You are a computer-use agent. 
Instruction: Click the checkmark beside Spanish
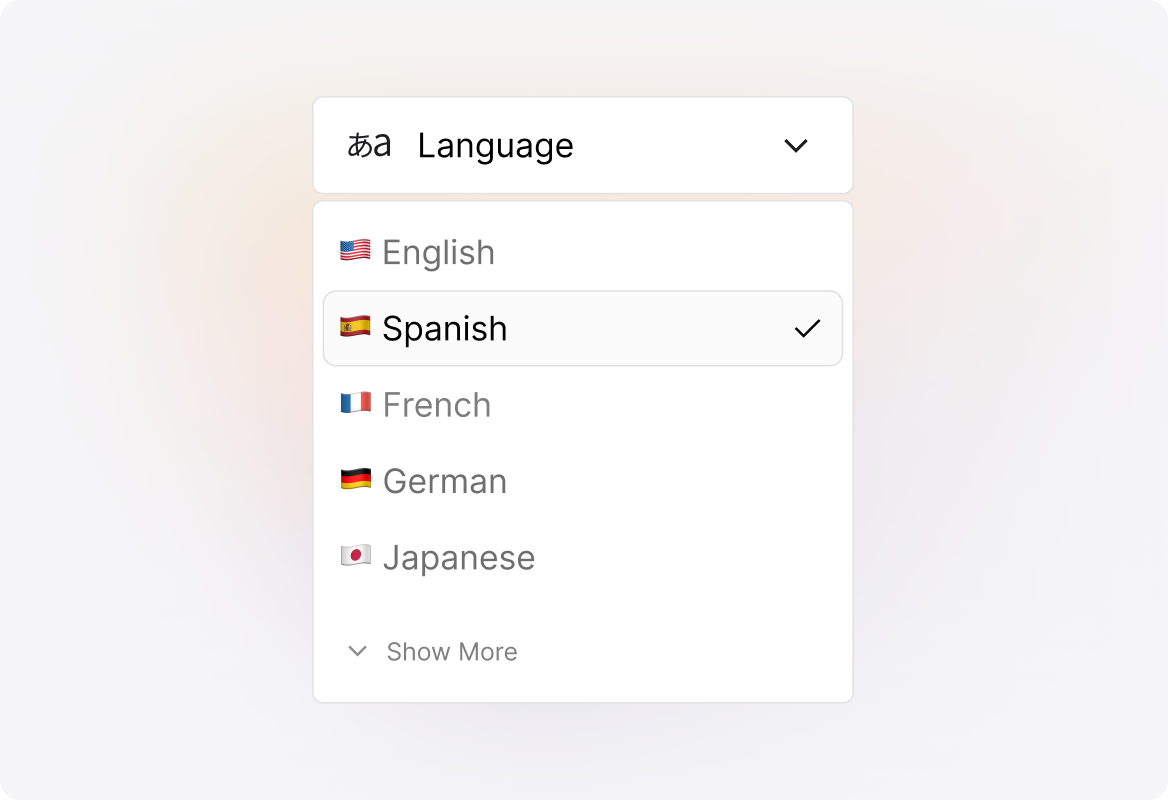click(806, 328)
